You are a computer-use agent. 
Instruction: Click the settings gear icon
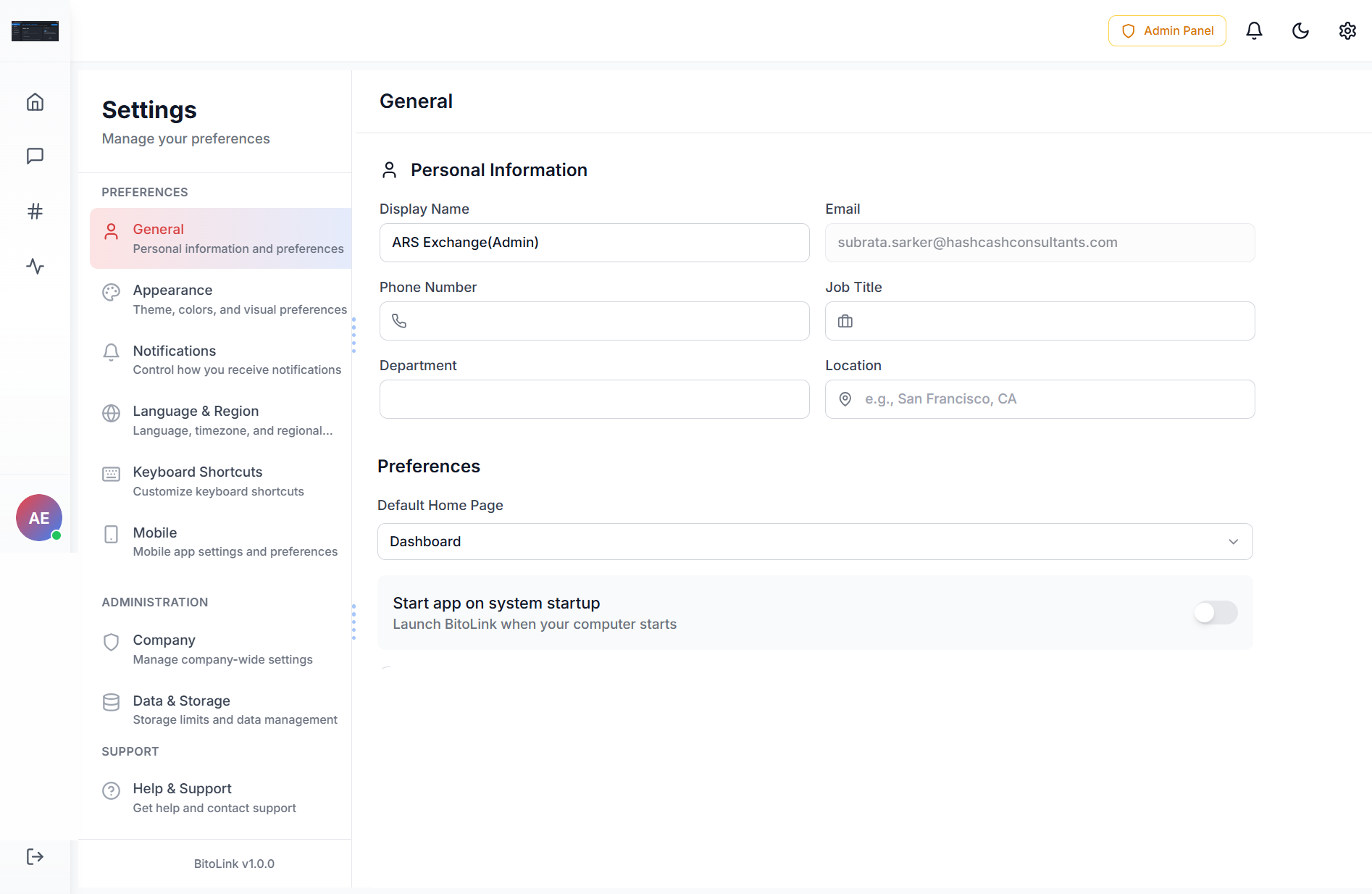(x=1347, y=30)
